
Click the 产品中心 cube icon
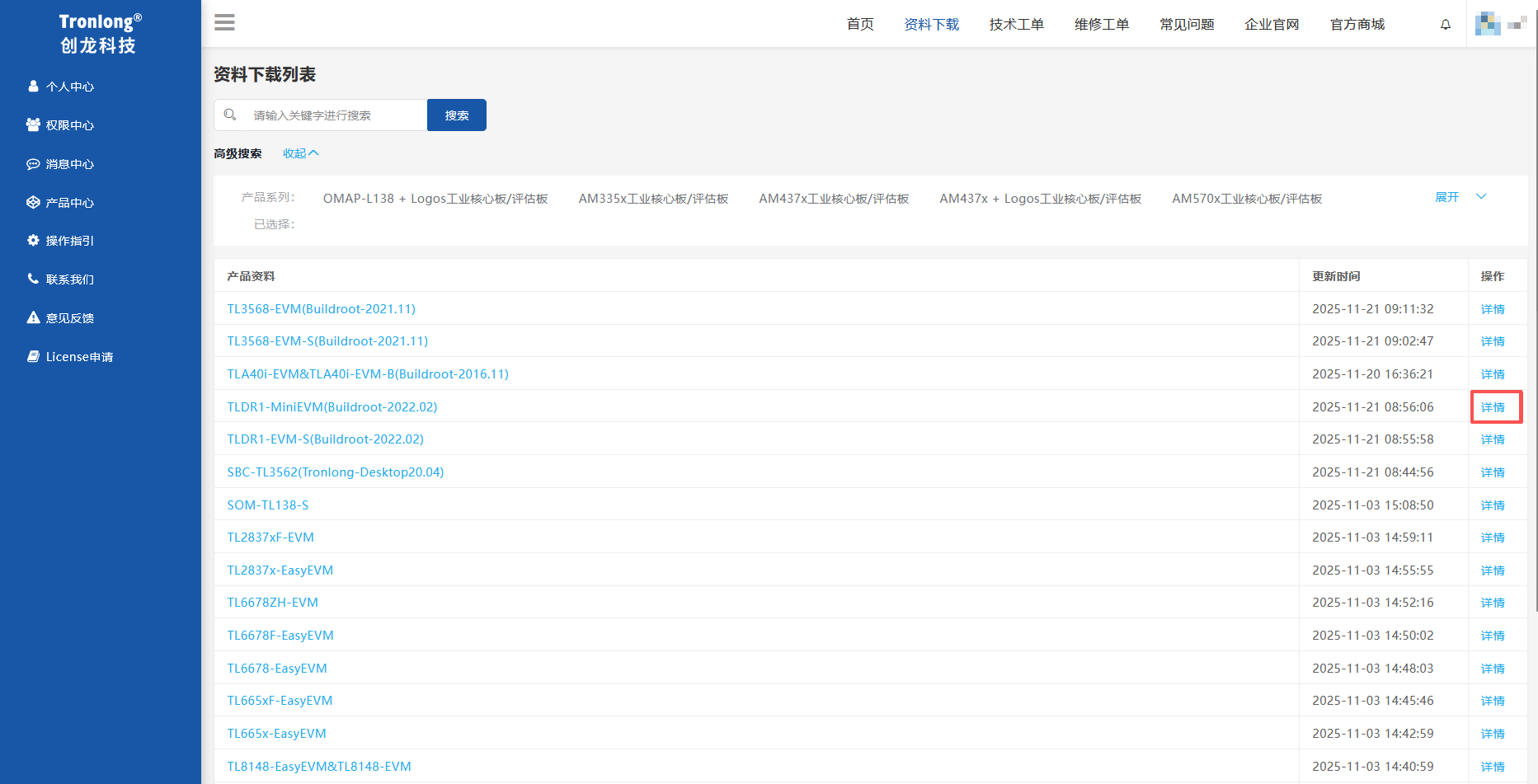33,202
